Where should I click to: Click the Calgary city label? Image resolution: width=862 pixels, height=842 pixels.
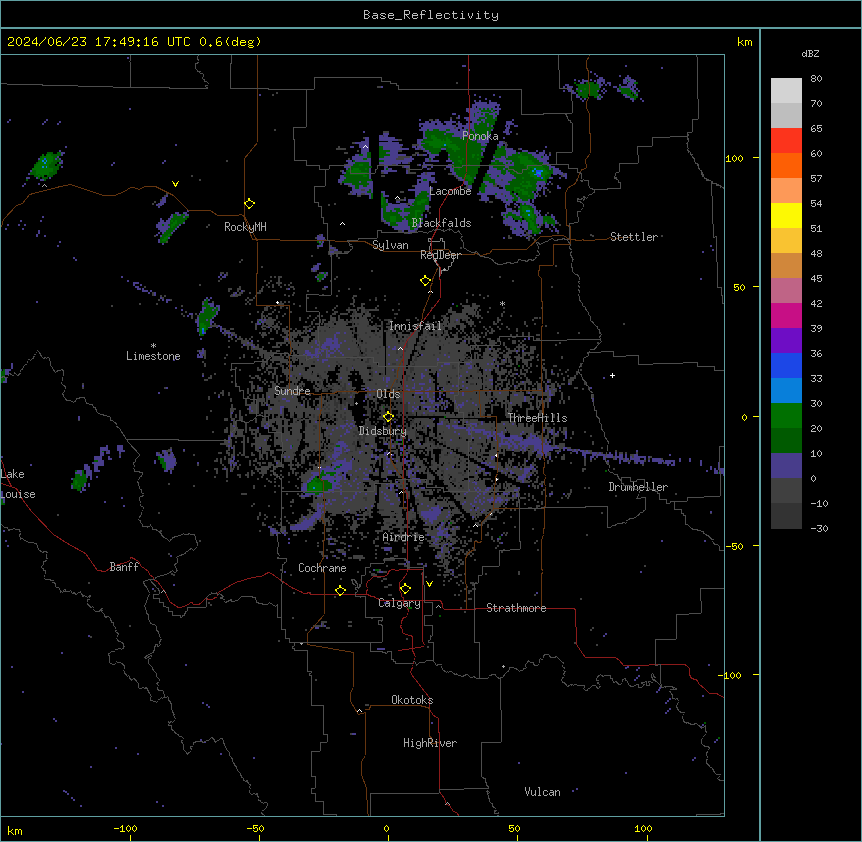pos(400,603)
